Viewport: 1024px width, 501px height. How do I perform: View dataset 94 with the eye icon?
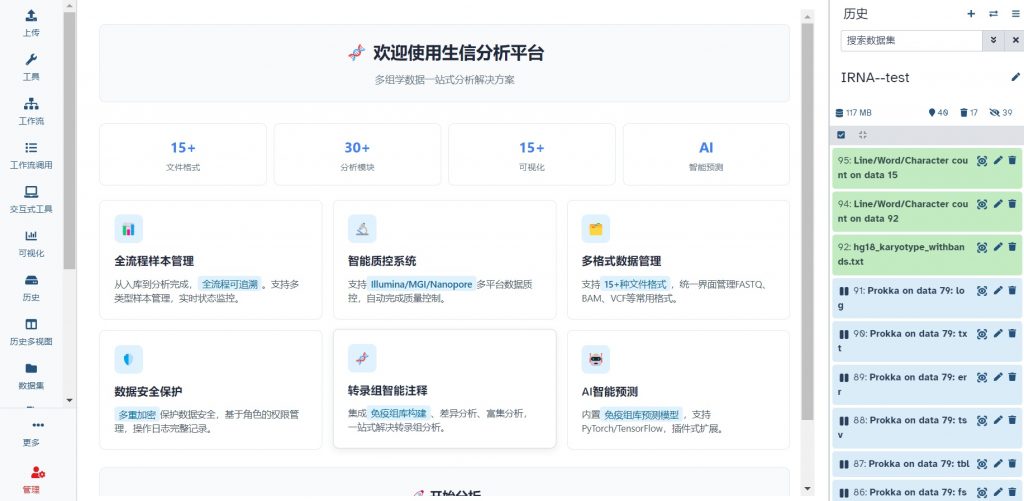tap(982, 204)
